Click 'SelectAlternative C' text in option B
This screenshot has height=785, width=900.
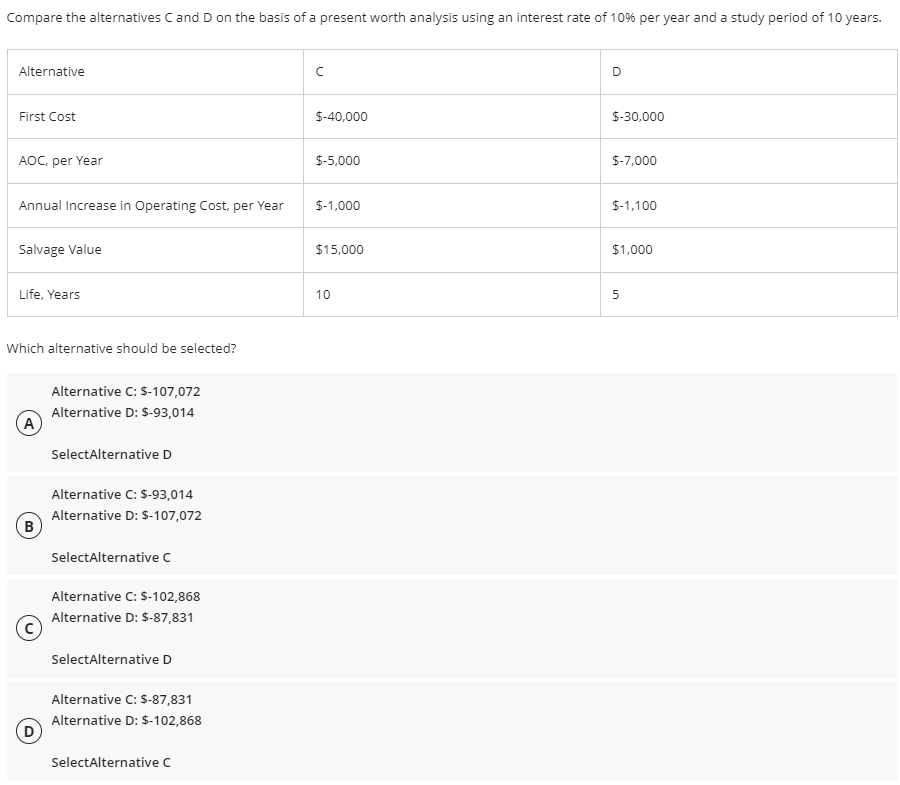111,557
